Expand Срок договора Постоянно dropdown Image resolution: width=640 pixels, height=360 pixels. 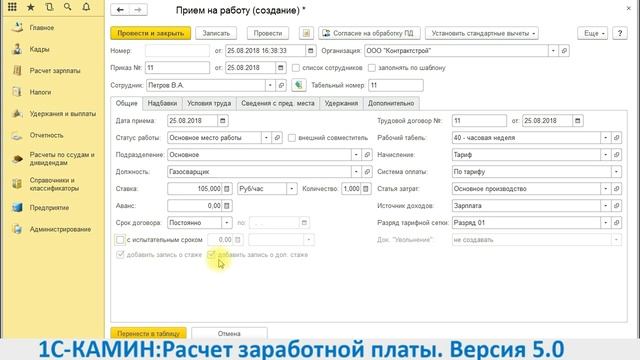pyautogui.click(x=227, y=223)
